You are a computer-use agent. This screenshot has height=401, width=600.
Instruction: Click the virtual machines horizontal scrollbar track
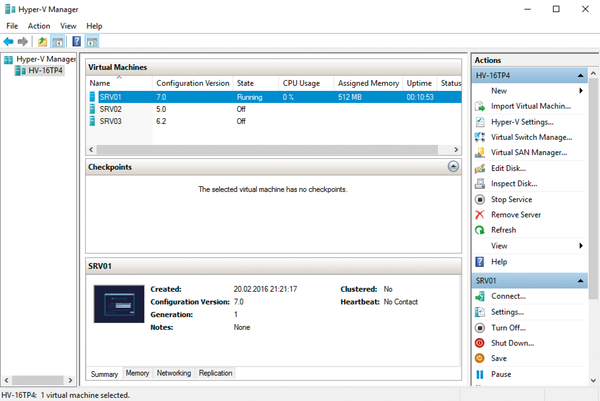pos(267,150)
